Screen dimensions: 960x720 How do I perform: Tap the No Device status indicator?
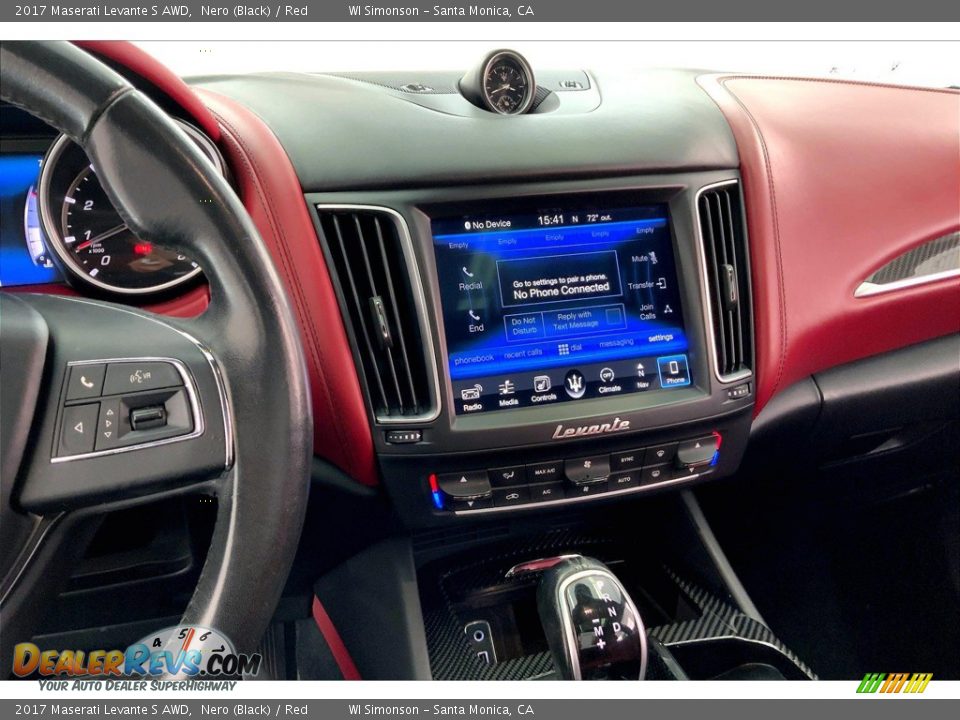487,224
